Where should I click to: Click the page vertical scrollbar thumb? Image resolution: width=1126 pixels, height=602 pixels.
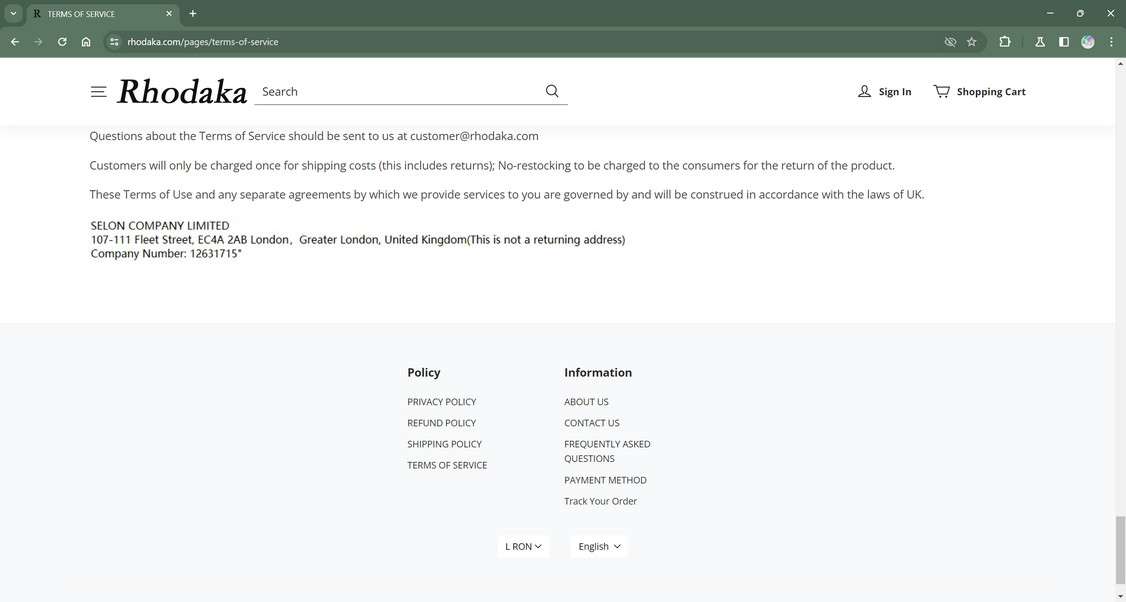pos(1120,552)
